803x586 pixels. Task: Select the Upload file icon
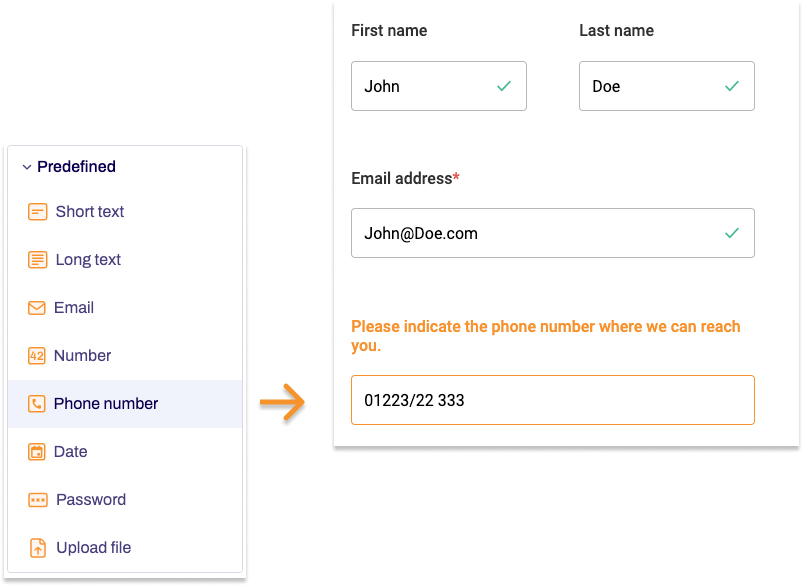click(37, 547)
